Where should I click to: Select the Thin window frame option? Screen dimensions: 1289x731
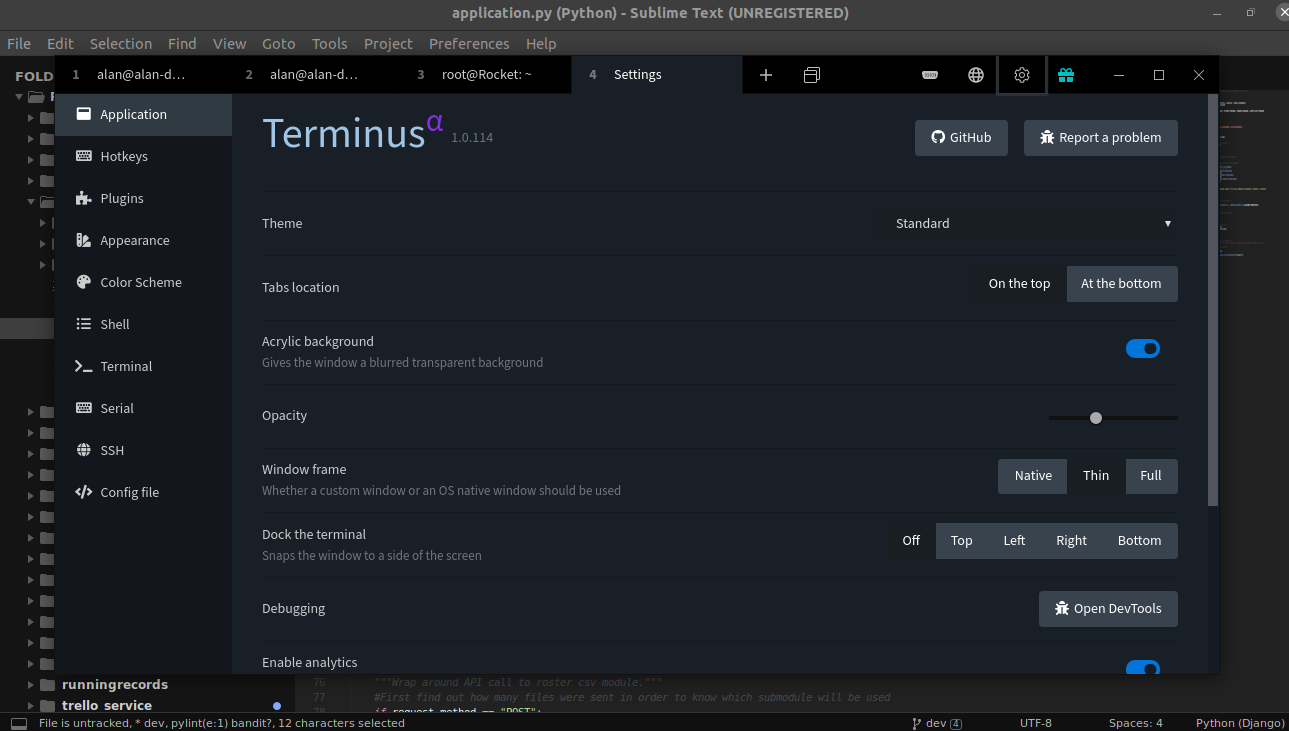1096,476
